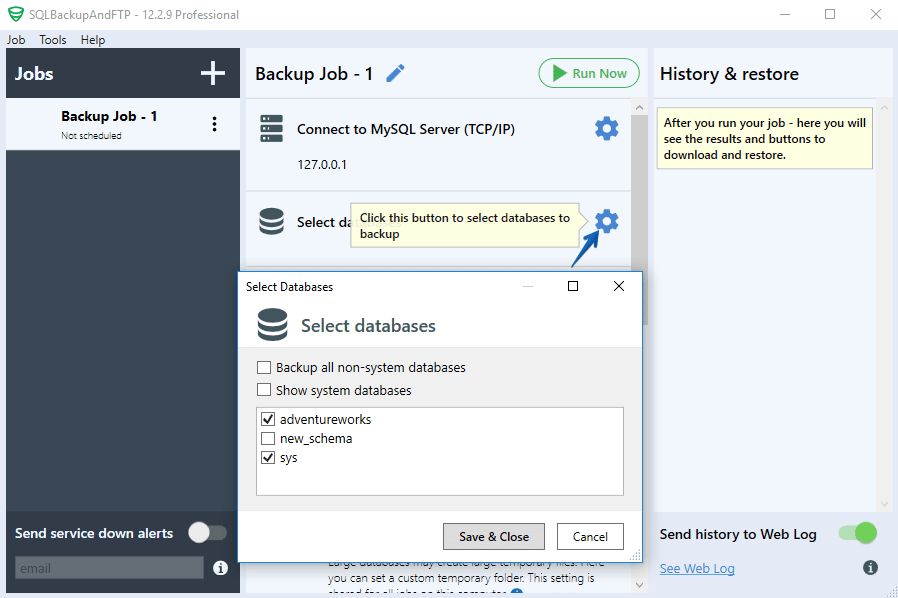This screenshot has width=898, height=598.
Task: Minimize the SQLBackupAndFTP main window
Action: 785,14
